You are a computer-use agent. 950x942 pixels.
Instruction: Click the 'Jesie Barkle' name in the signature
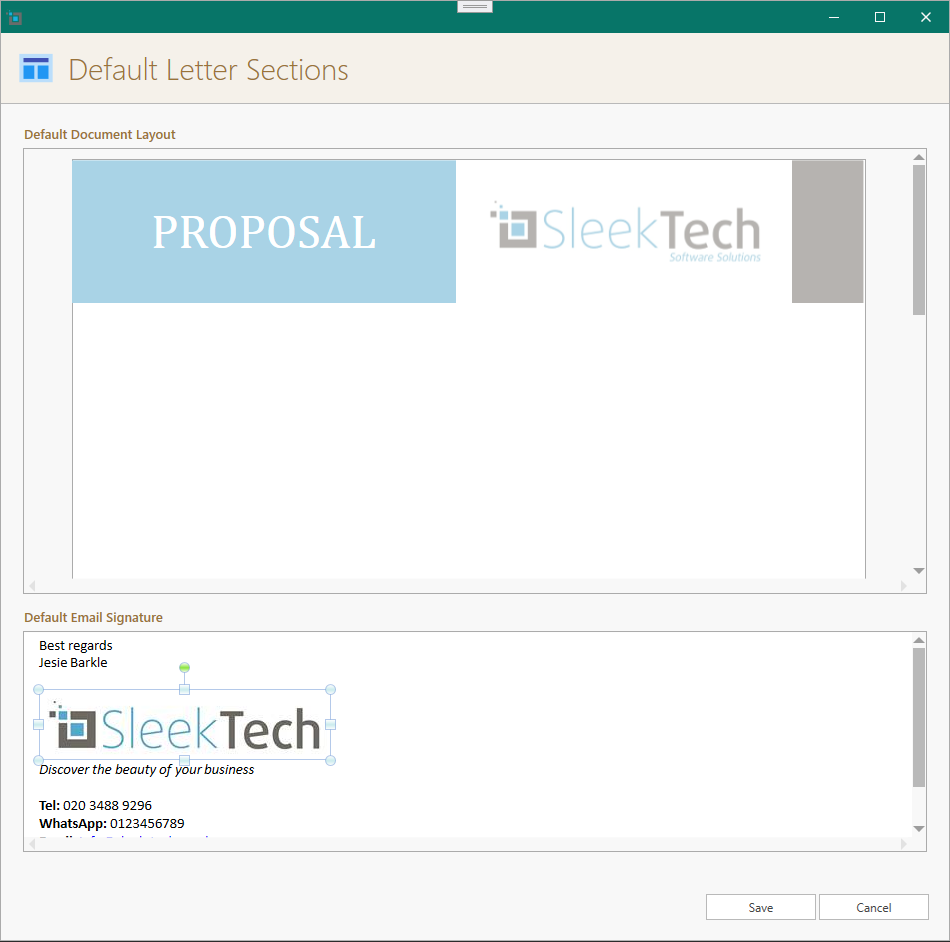tap(73, 663)
